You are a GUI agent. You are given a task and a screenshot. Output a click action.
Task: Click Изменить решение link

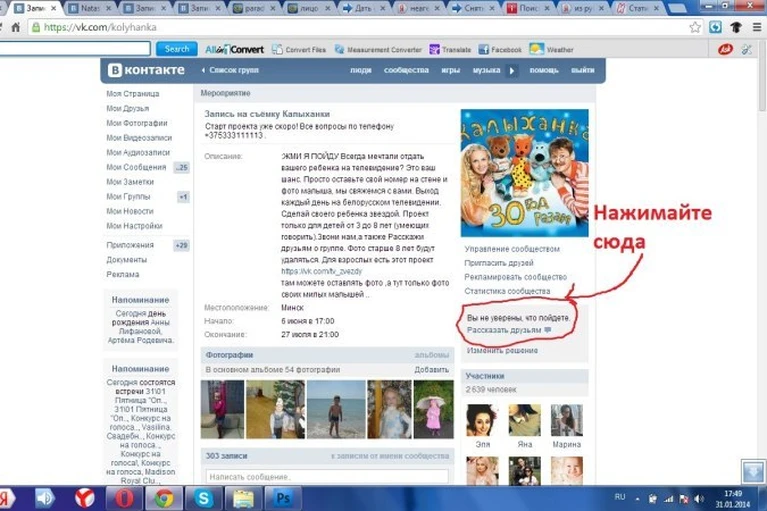pyautogui.click(x=502, y=350)
